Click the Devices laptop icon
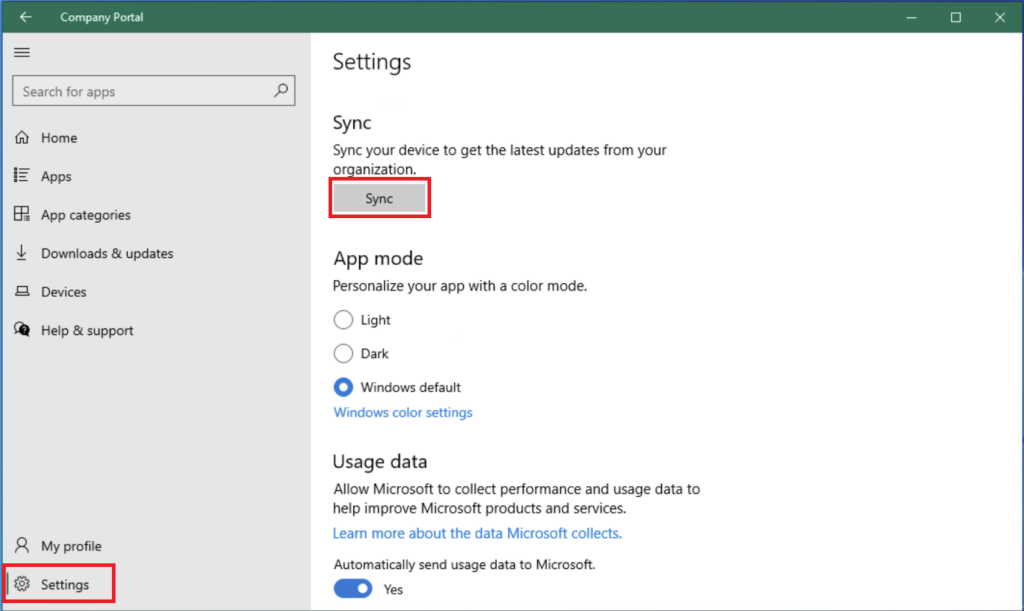 click(x=22, y=292)
